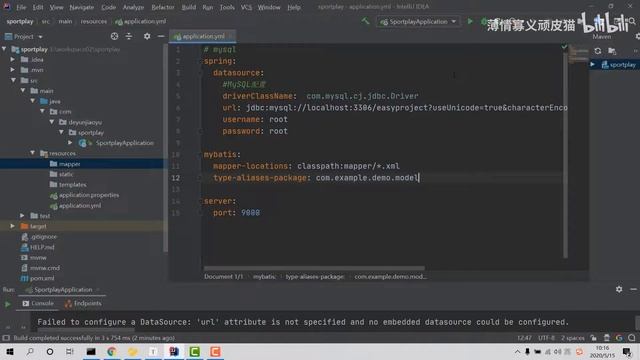
Task: Click the 2 spaces indent indicator
Action: 573,338
